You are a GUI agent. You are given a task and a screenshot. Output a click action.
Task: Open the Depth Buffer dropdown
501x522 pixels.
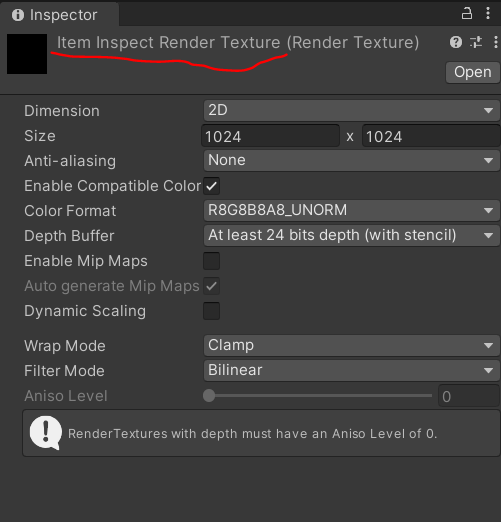(x=352, y=235)
